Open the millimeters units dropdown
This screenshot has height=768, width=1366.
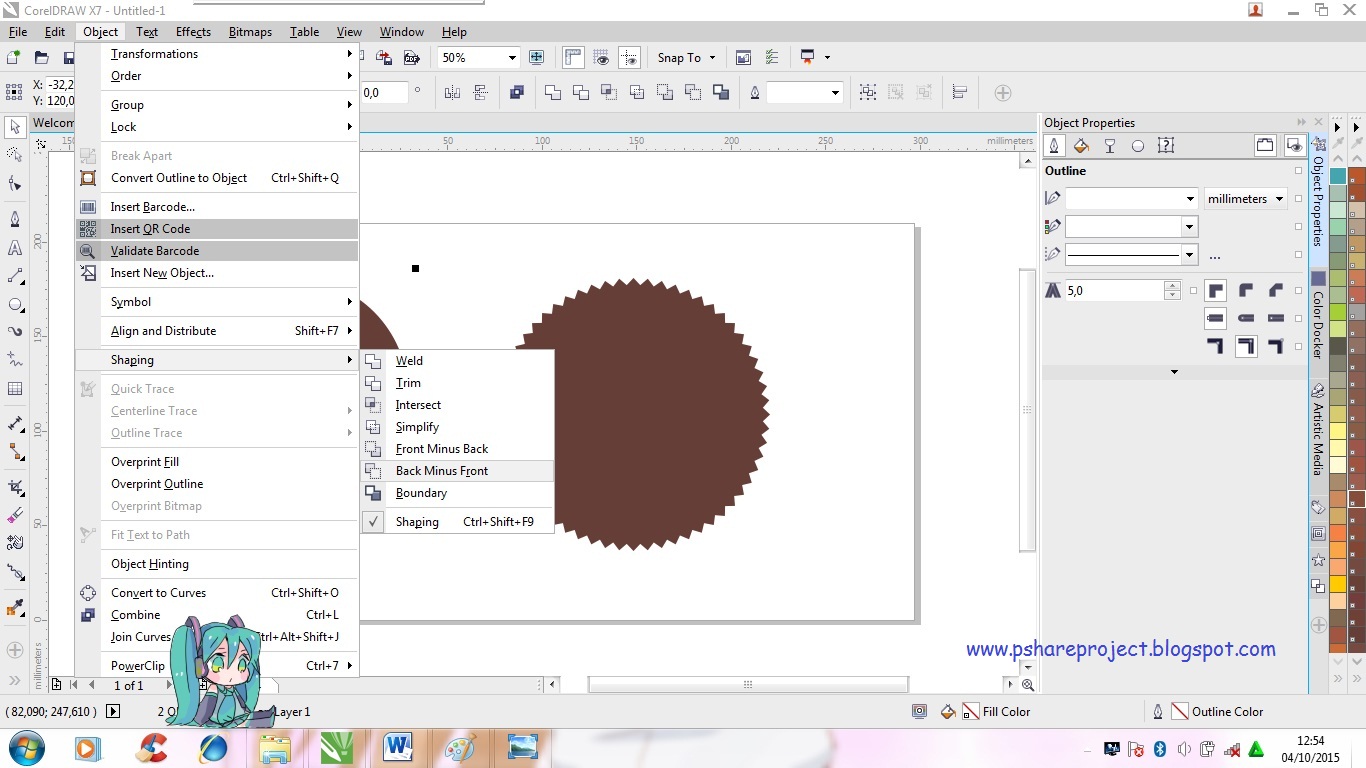1244,199
